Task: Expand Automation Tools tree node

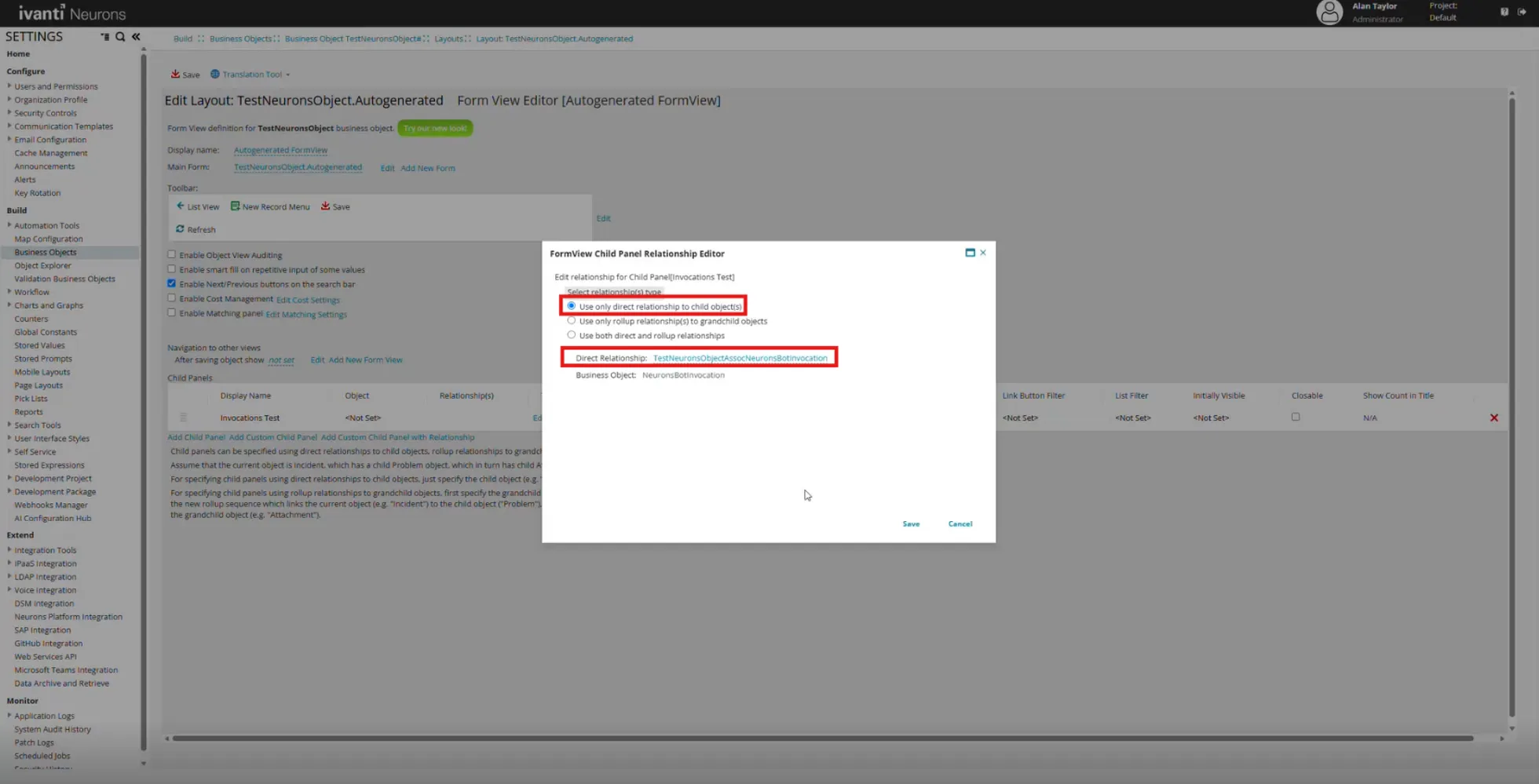Action: [9, 225]
